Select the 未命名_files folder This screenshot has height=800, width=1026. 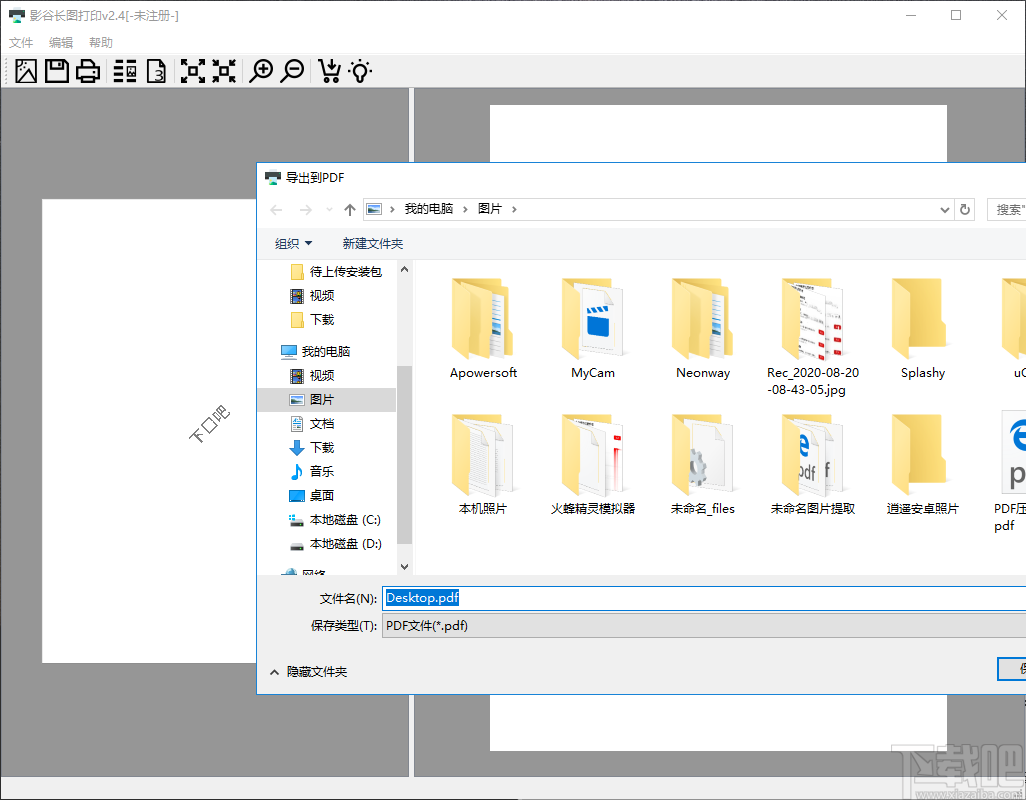coord(703,464)
